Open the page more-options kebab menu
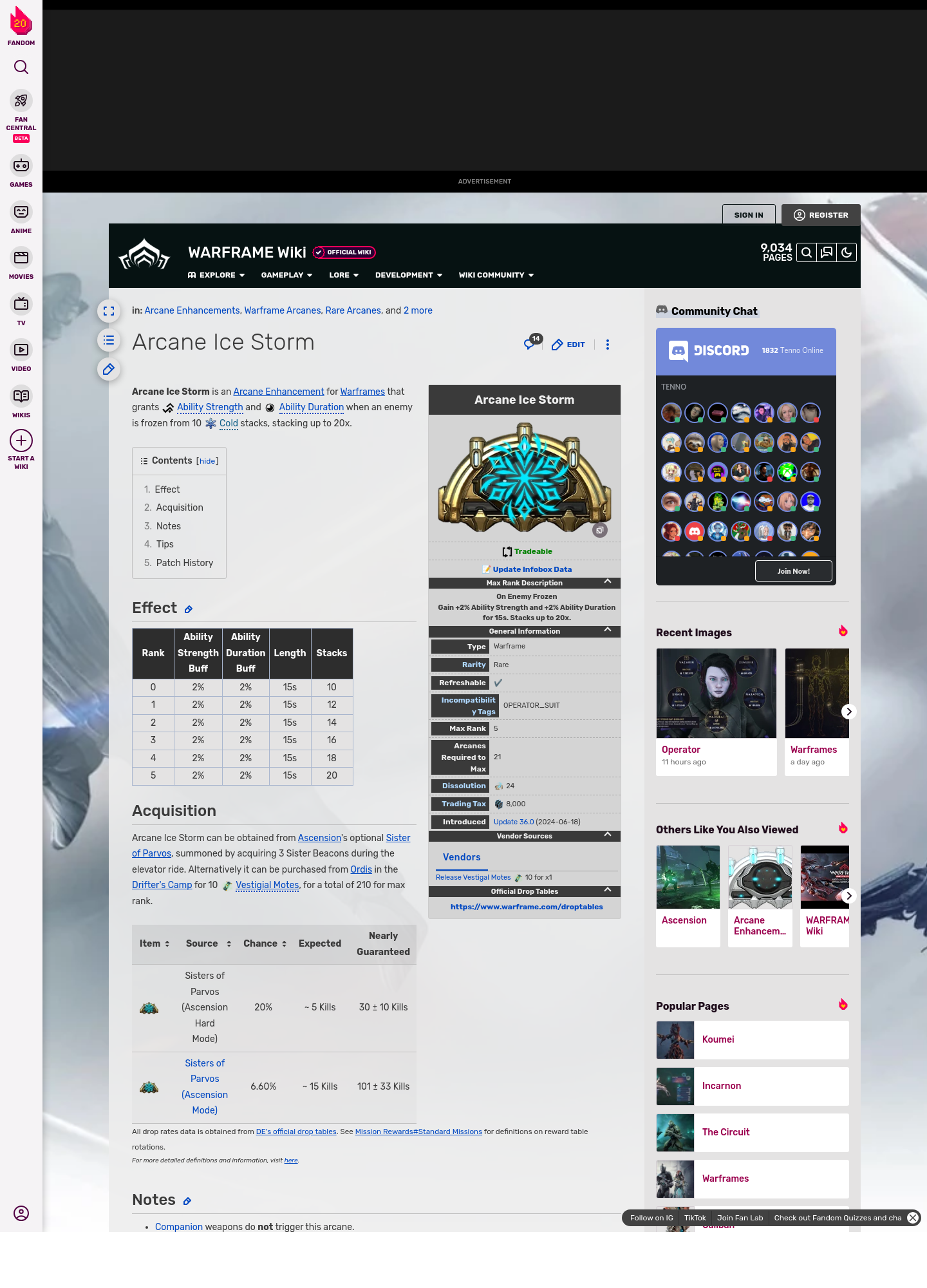This screenshot has width=927, height=1288. pyautogui.click(x=607, y=345)
